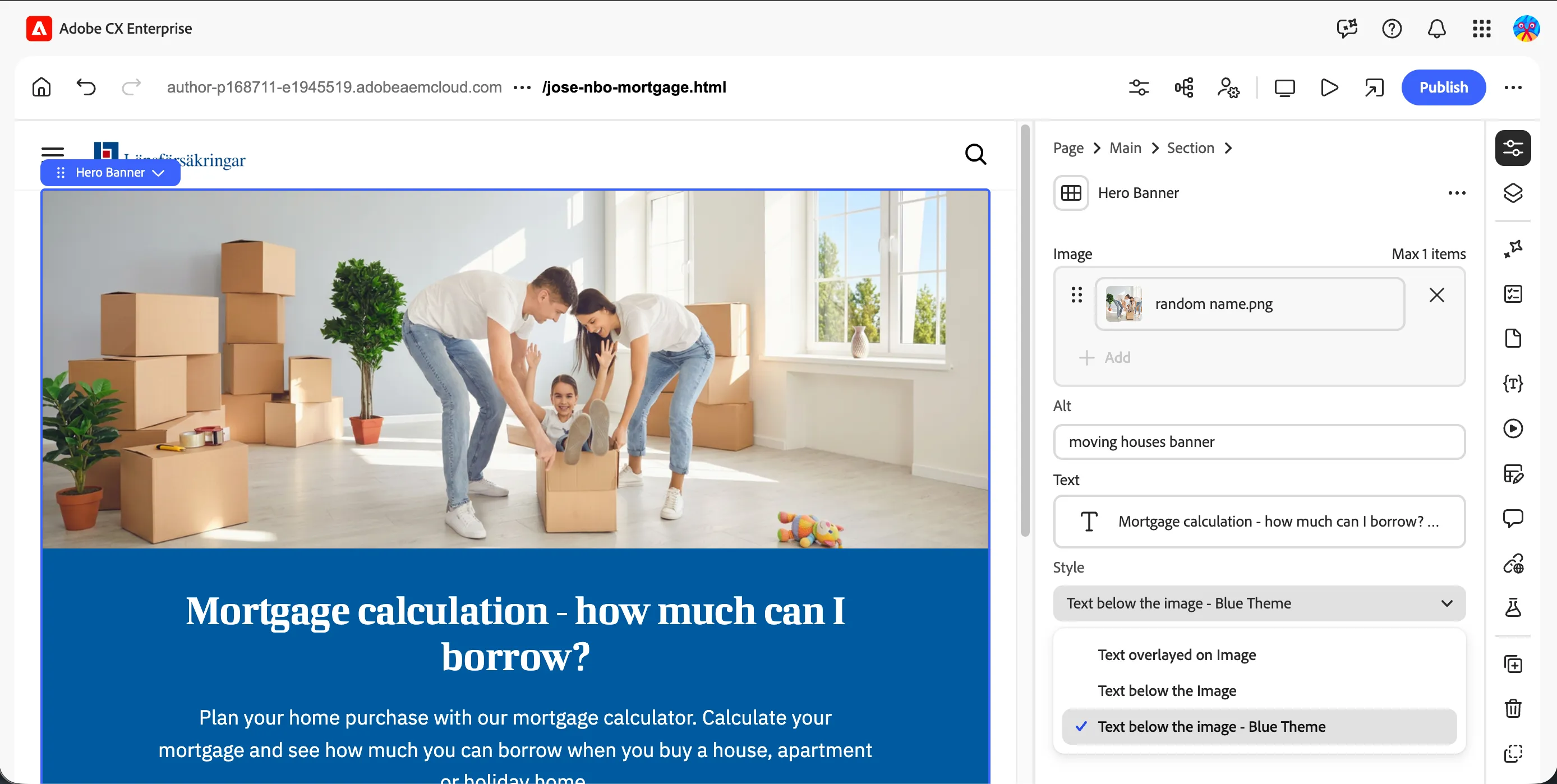Open the content tree layers panel

click(x=1513, y=193)
